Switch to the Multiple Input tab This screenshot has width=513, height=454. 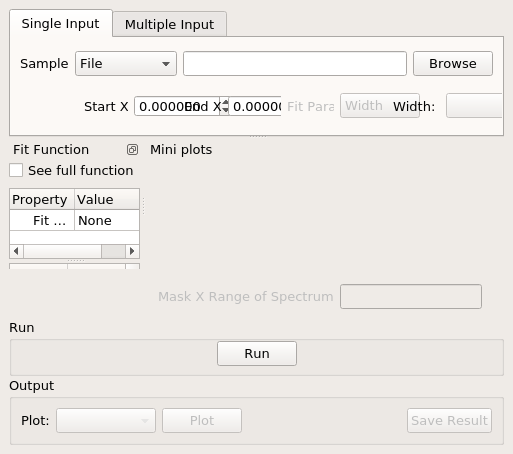170,24
